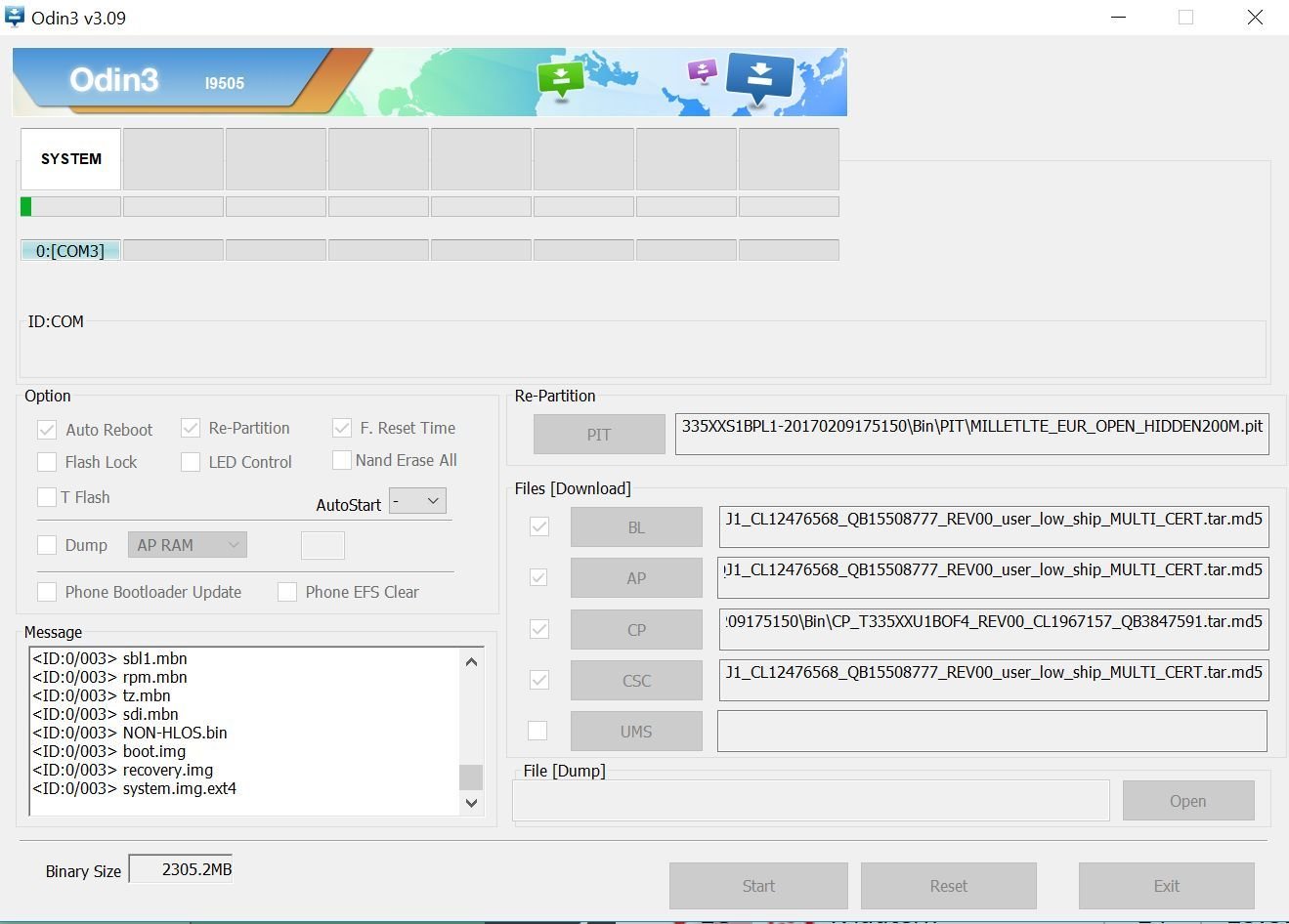Click the BL file path field
Image resolution: width=1289 pixels, height=924 pixels.
point(994,526)
